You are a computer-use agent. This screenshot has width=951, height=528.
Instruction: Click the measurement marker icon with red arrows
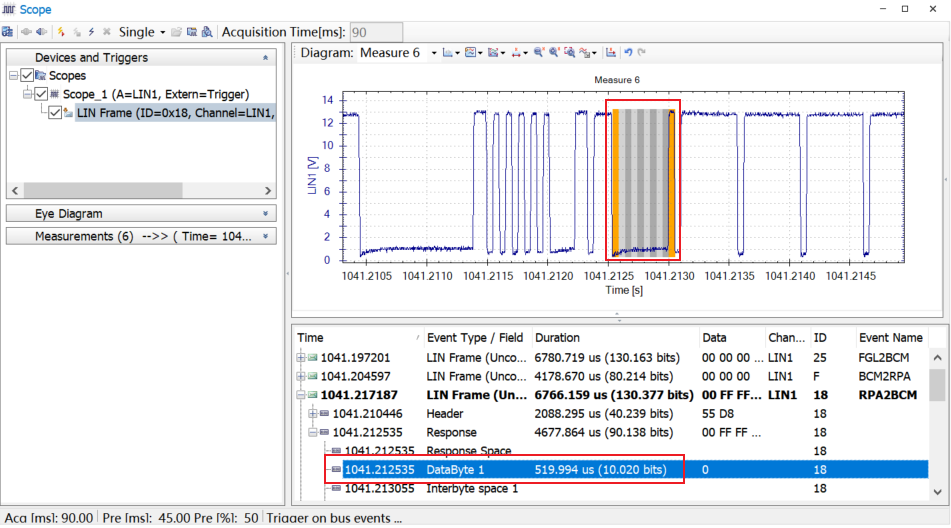tap(516, 53)
